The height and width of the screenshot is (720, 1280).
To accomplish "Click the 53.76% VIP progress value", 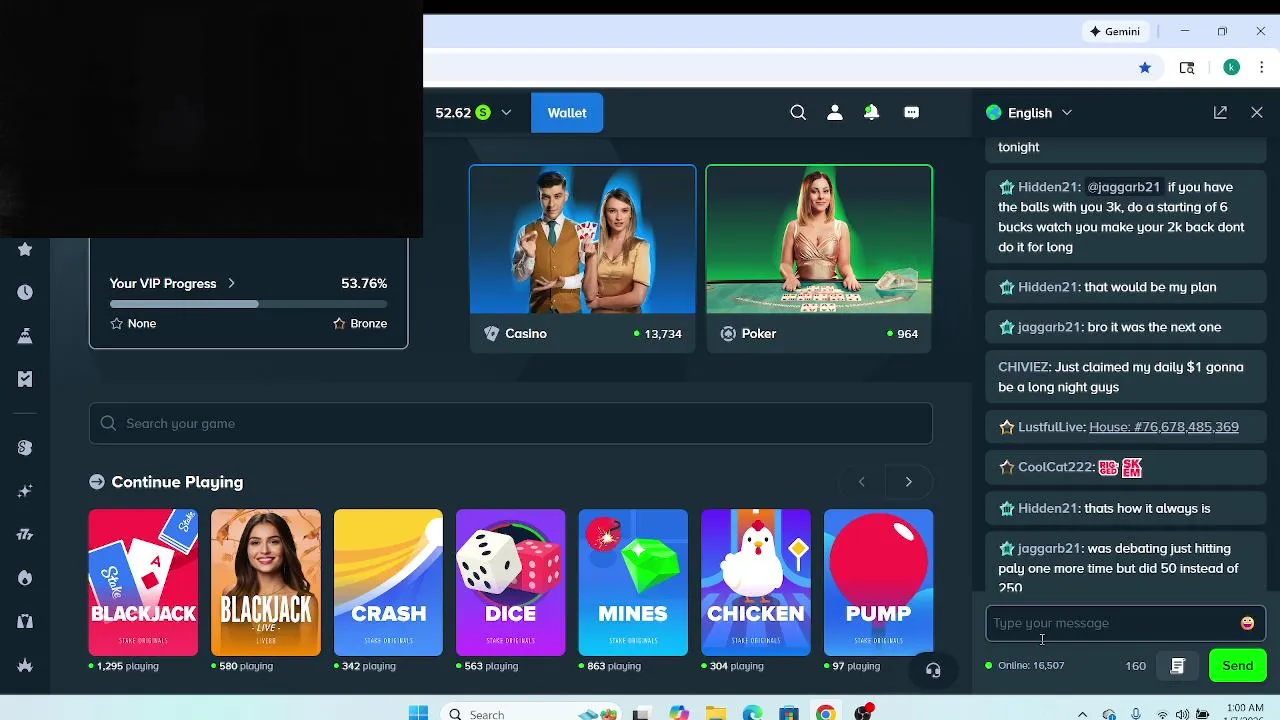I will coord(364,284).
